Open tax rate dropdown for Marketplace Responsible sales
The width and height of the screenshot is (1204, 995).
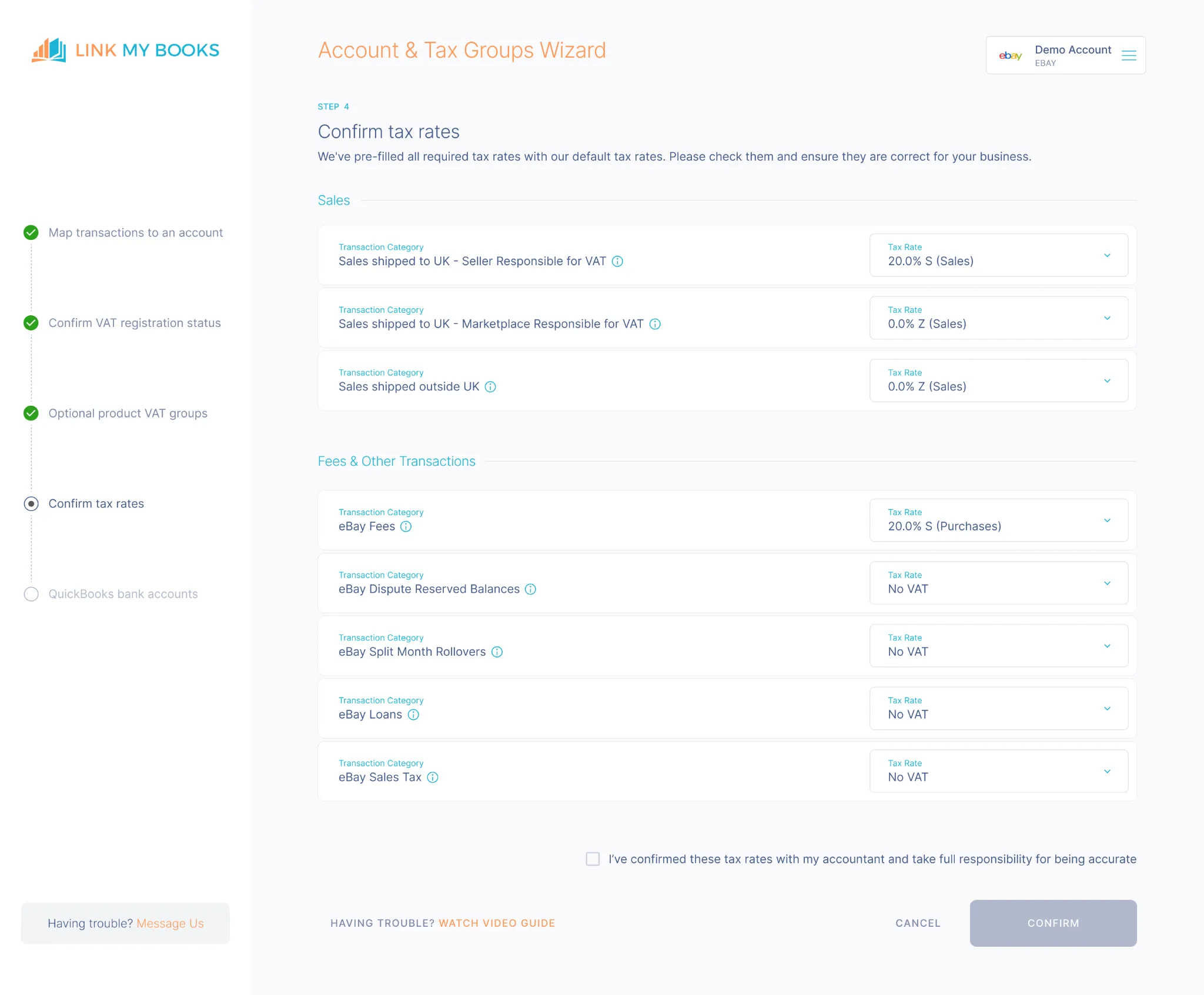click(998, 318)
